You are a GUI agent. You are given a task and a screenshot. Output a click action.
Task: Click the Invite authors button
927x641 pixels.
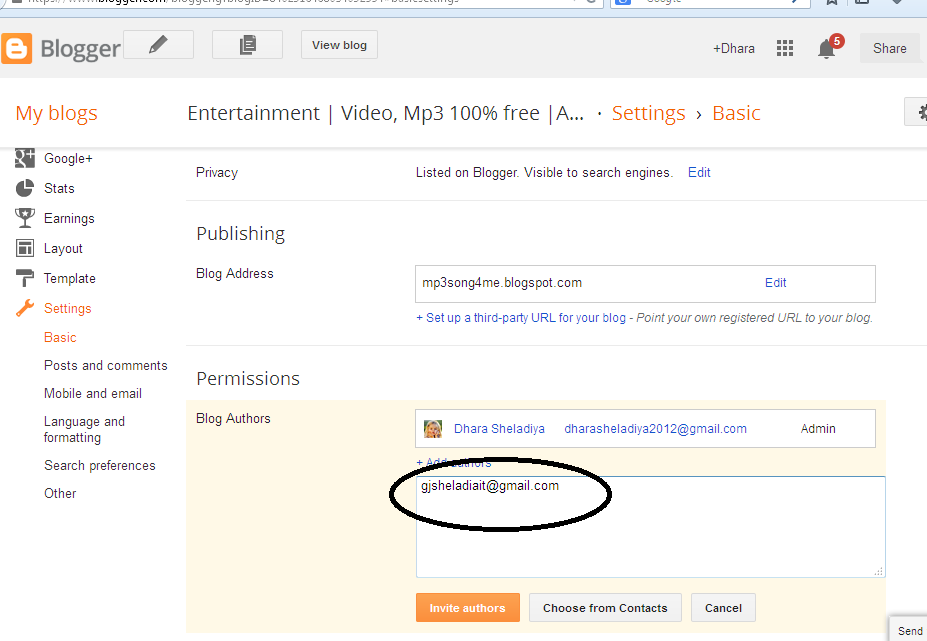(468, 607)
